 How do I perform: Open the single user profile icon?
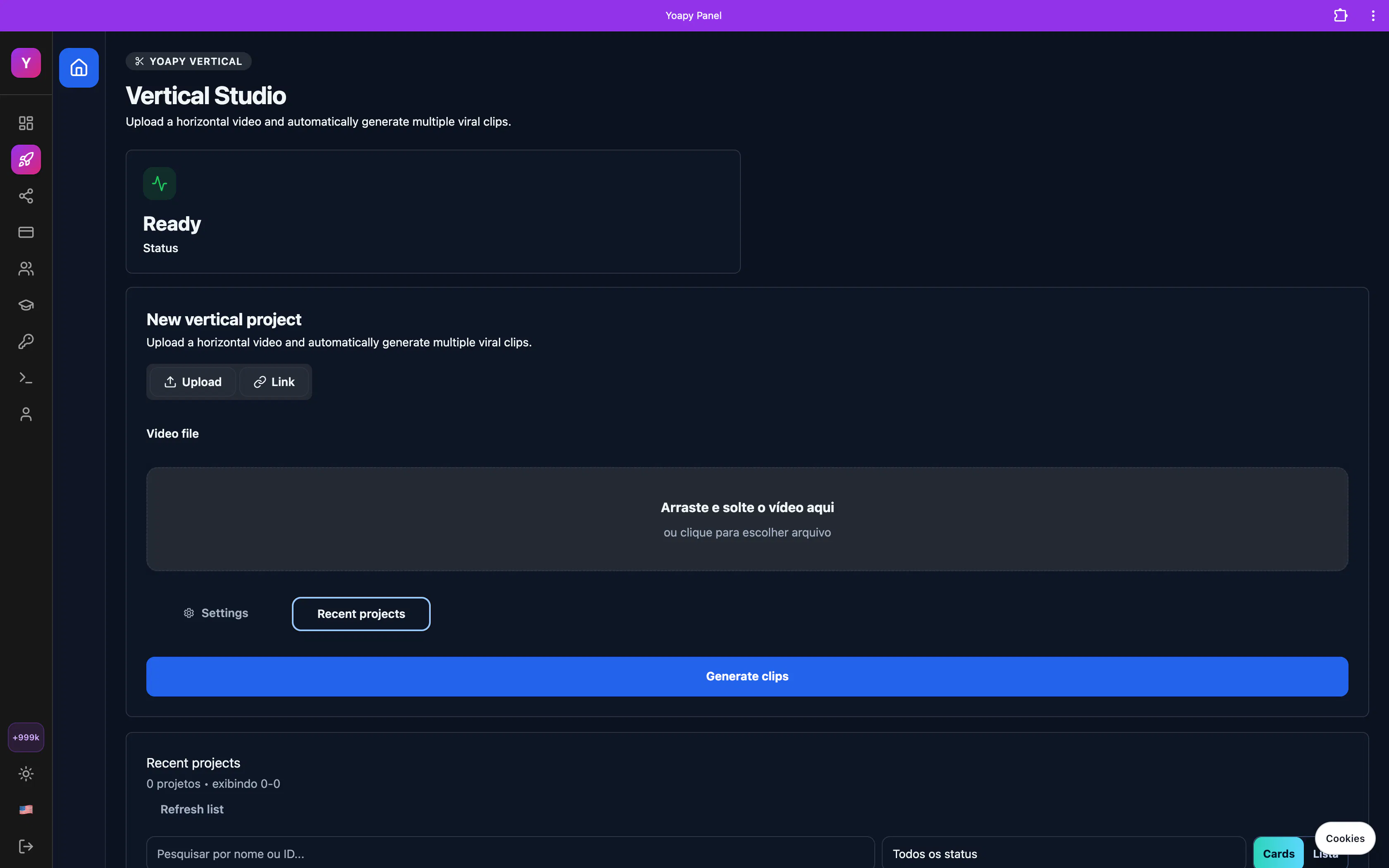[x=26, y=415]
